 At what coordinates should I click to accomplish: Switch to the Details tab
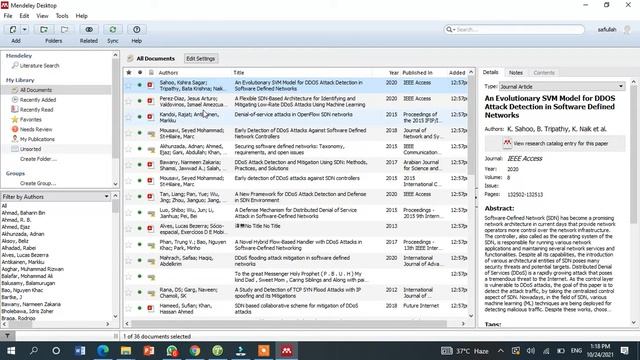click(490, 72)
